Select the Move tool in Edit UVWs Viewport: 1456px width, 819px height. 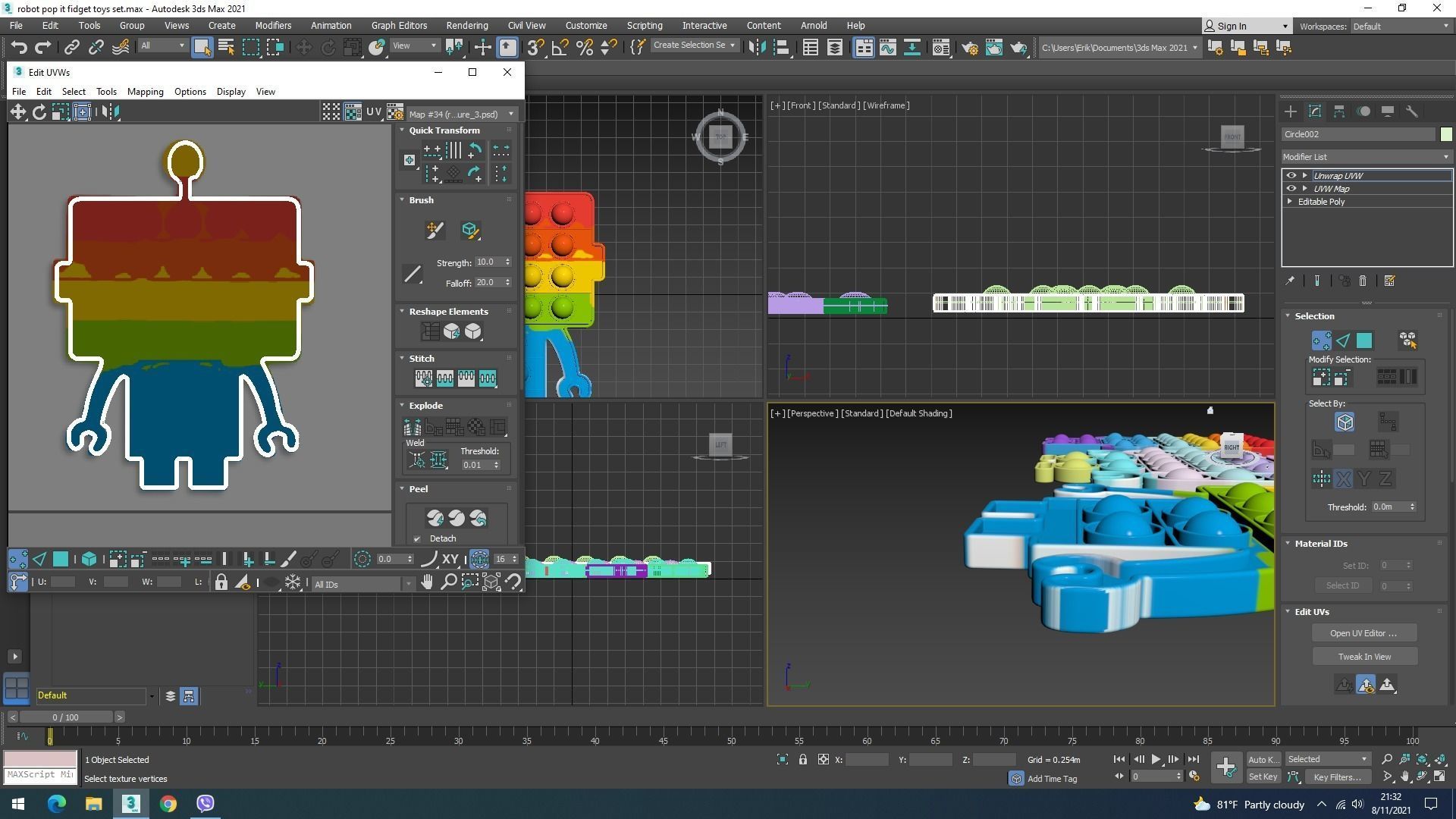[17, 112]
